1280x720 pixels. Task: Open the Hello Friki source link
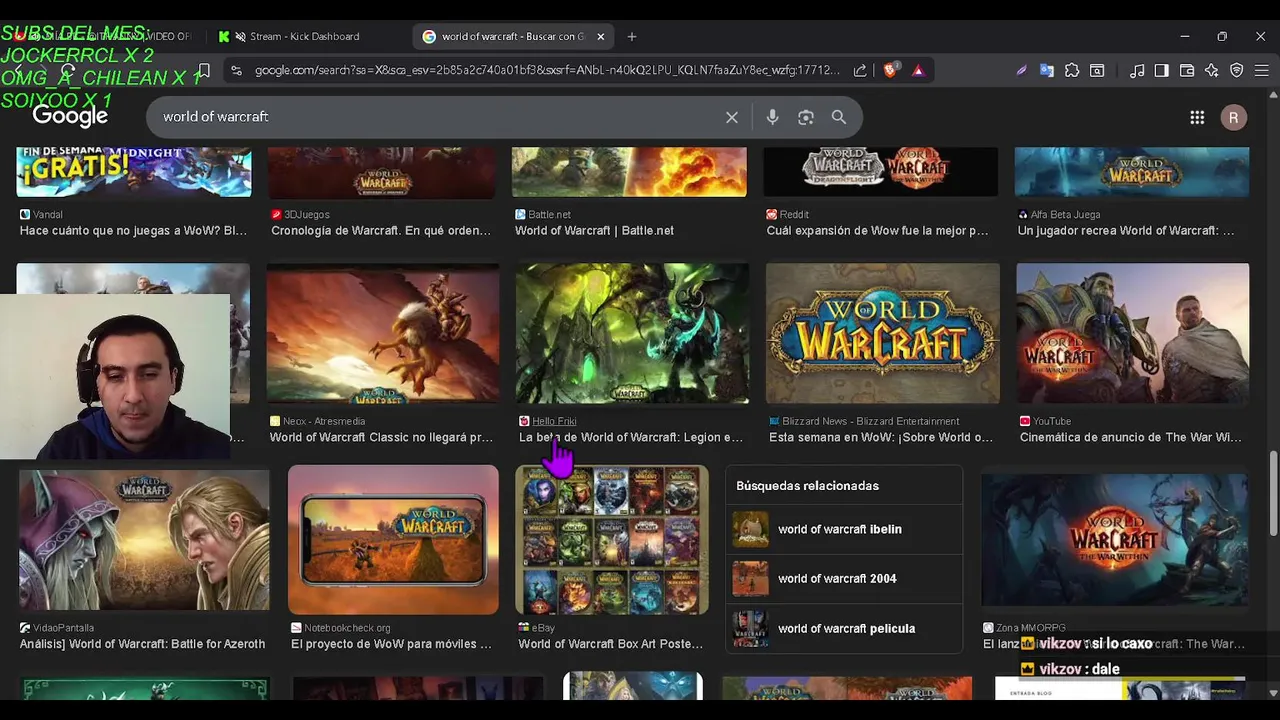click(x=554, y=421)
